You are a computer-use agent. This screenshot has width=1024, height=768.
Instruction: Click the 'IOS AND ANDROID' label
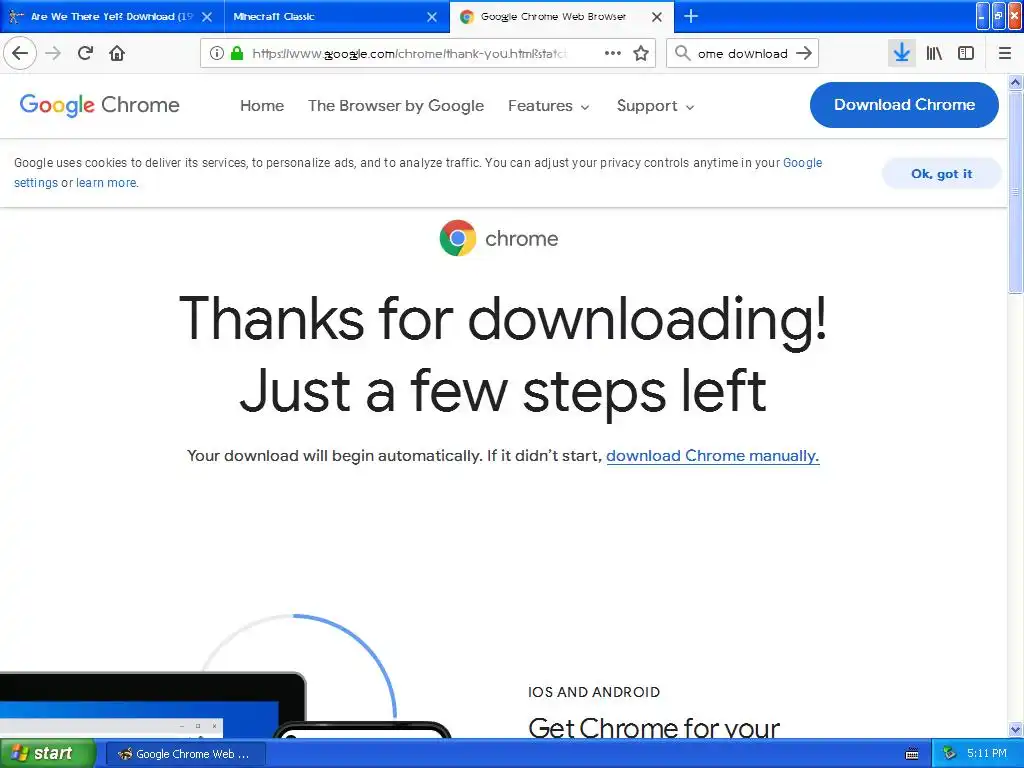pyautogui.click(x=594, y=692)
